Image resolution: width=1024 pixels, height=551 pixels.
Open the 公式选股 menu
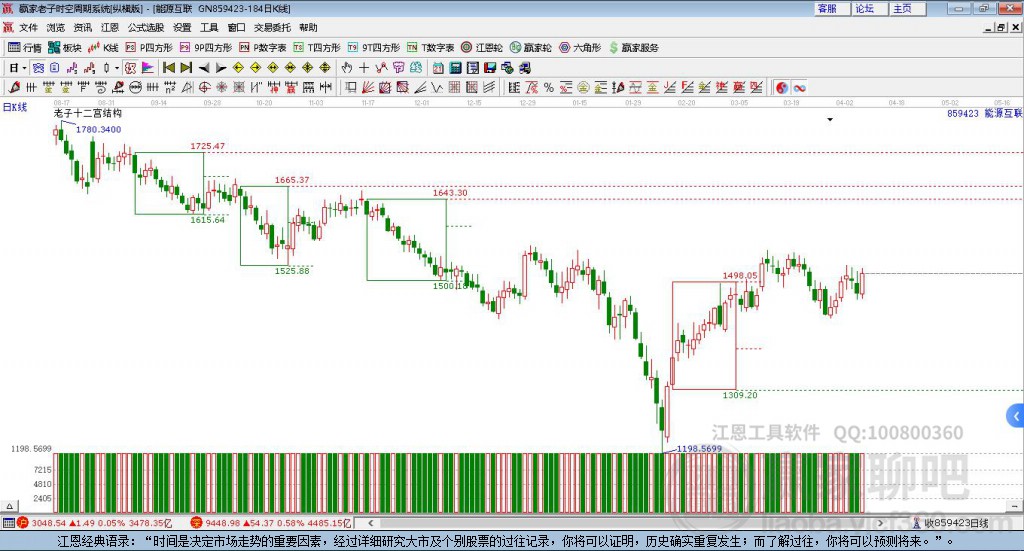146,27
